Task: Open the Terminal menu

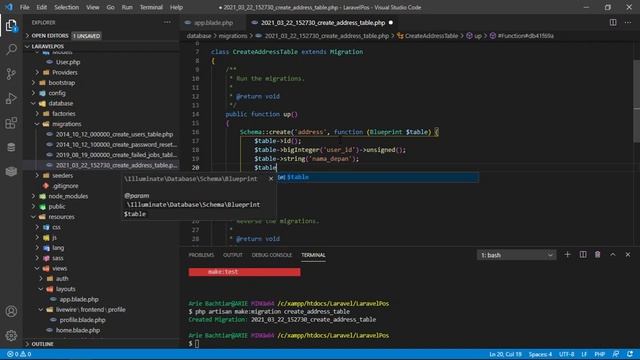Action: (x=151, y=7)
